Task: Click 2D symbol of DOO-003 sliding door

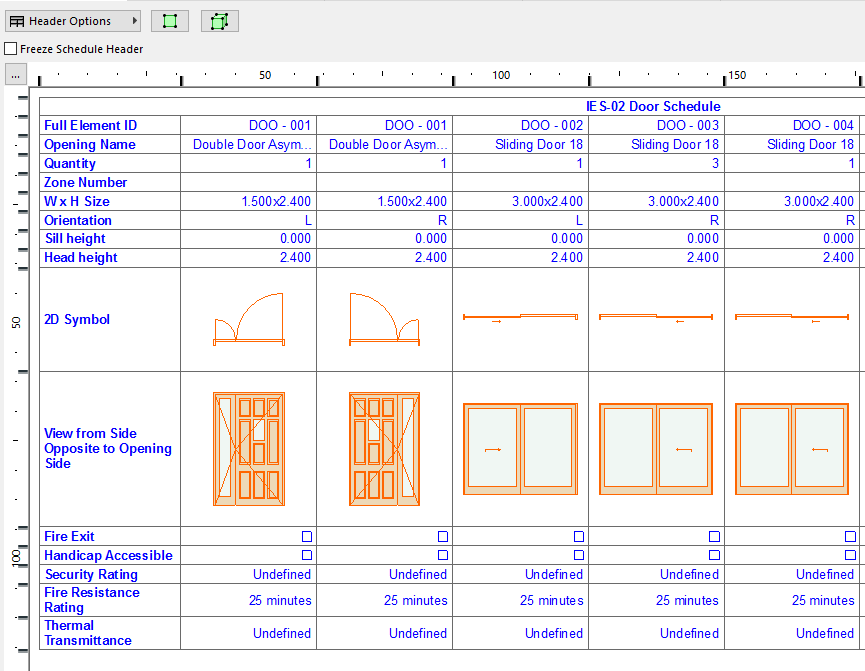Action: pyautogui.click(x=656, y=317)
